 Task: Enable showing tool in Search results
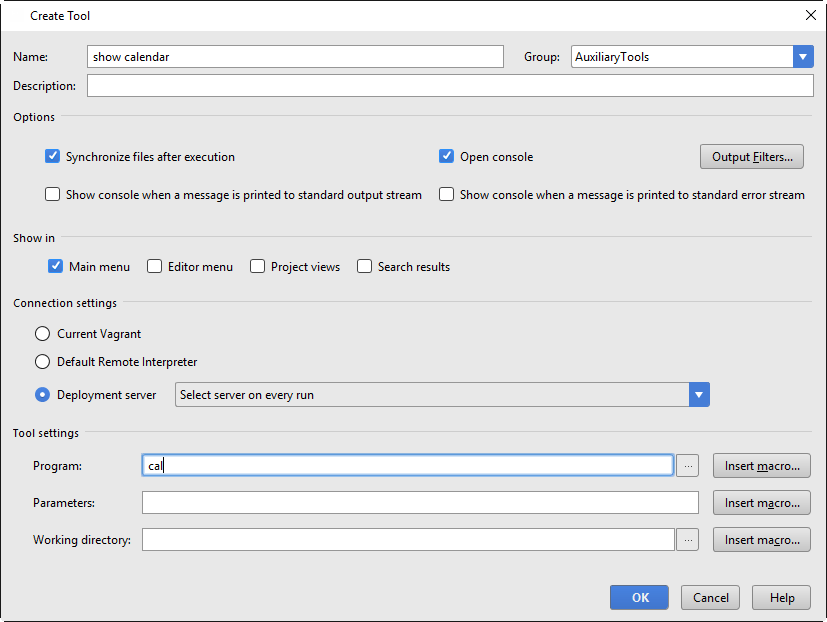(x=364, y=266)
